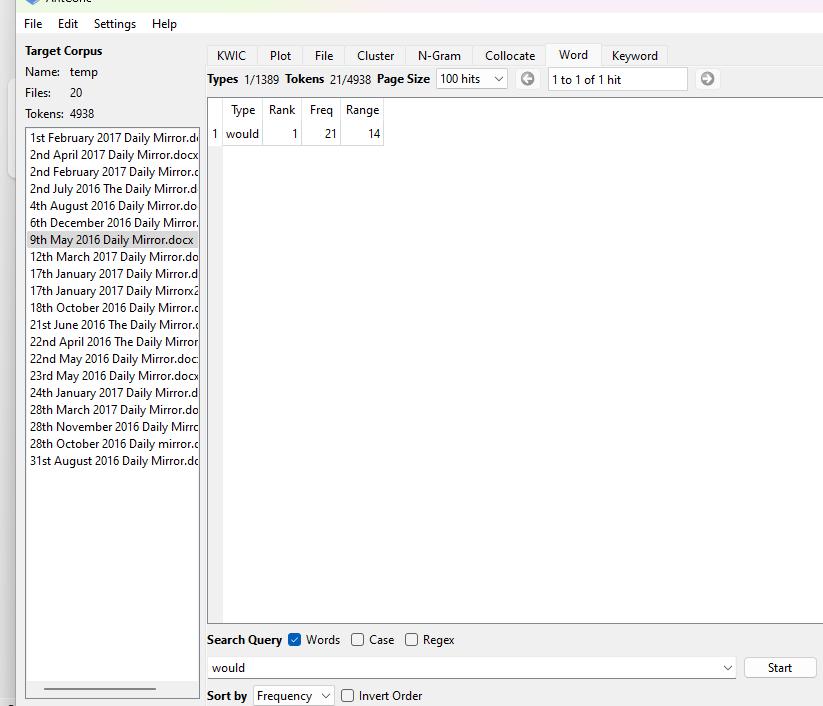Select file 2nd July 2016 The Daily Mirror
This screenshot has width=823, height=706.
[112, 189]
